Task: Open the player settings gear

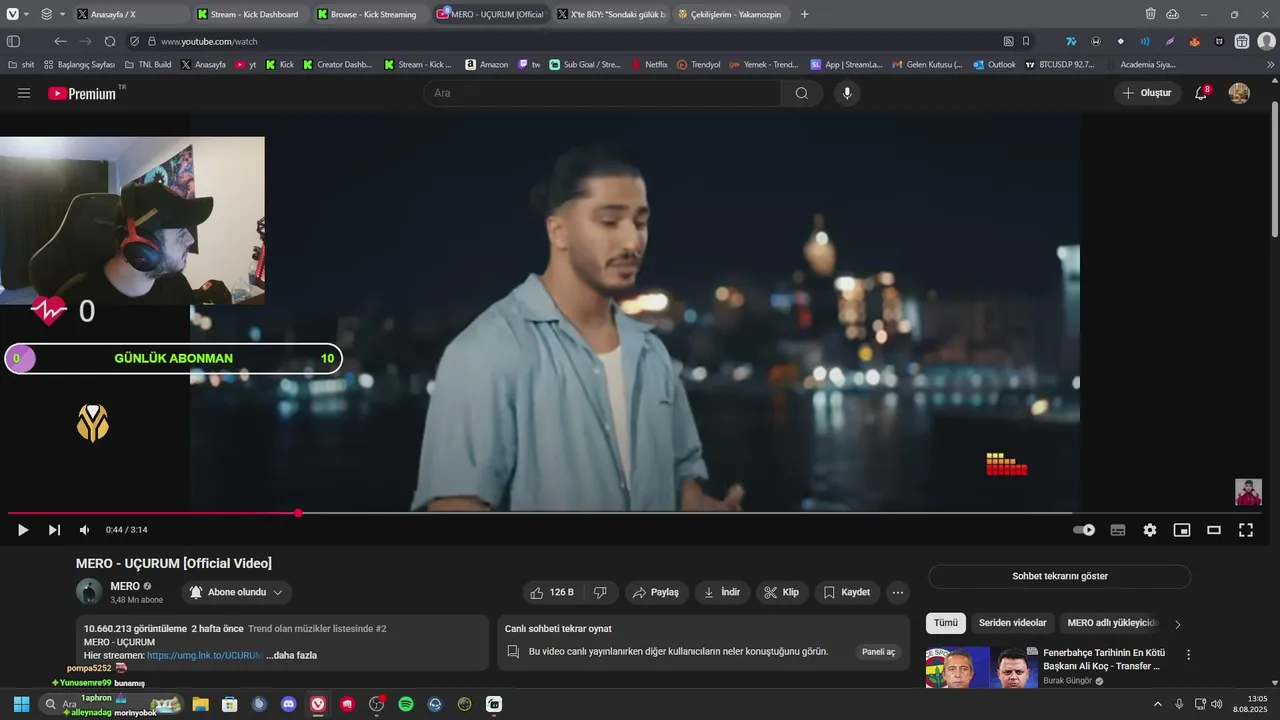Action: pos(1150,530)
